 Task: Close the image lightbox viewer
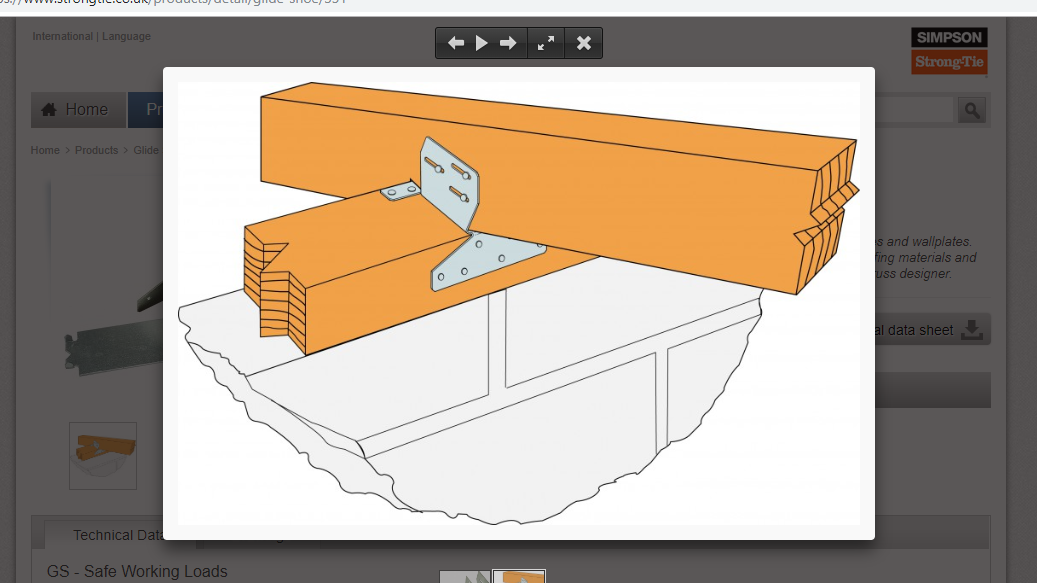[583, 43]
